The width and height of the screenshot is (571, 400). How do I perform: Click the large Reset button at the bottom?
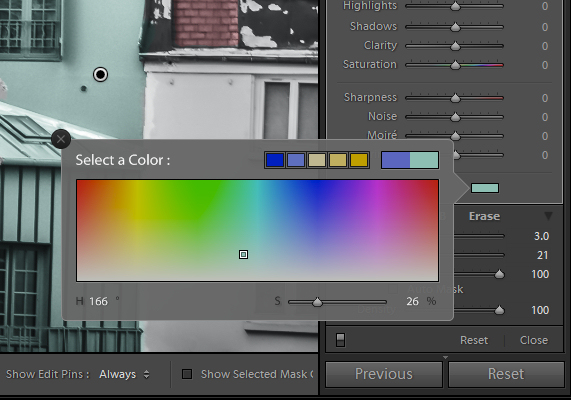[506, 374]
